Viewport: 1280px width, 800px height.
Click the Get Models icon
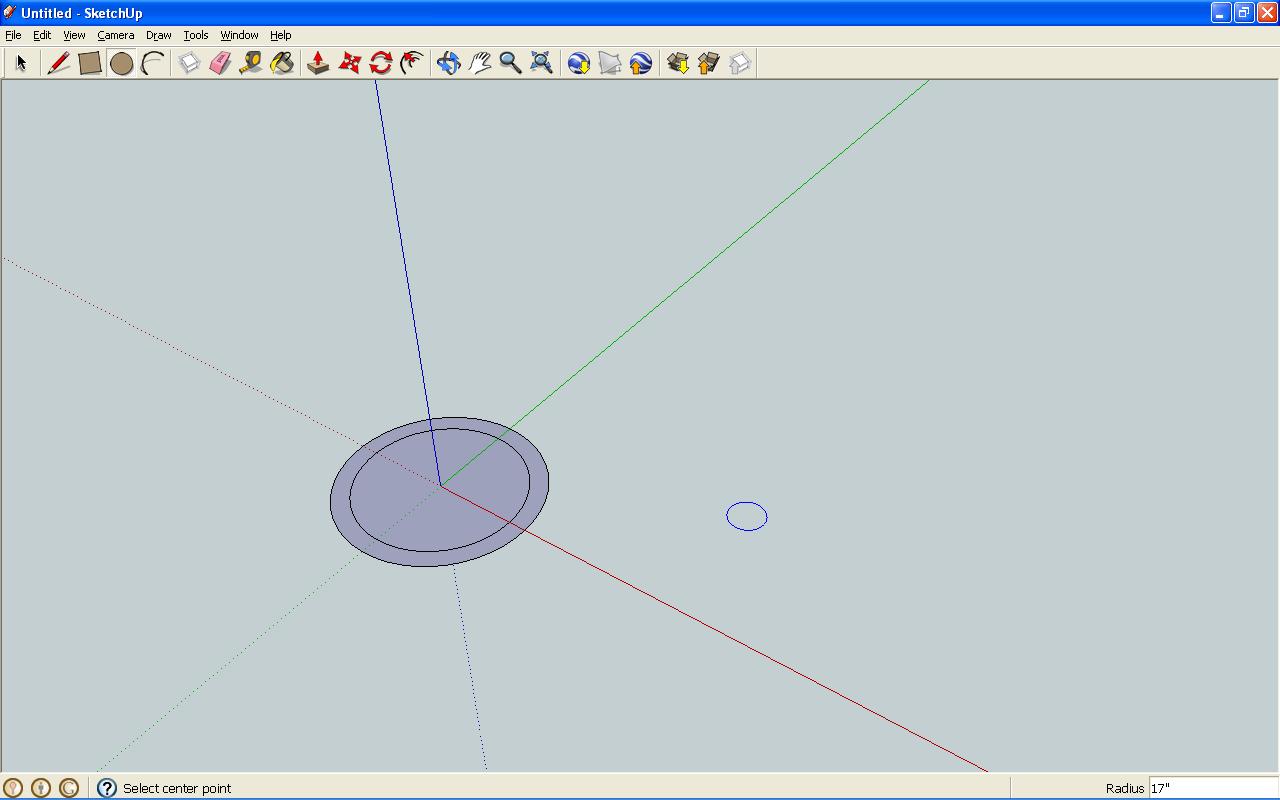point(677,63)
